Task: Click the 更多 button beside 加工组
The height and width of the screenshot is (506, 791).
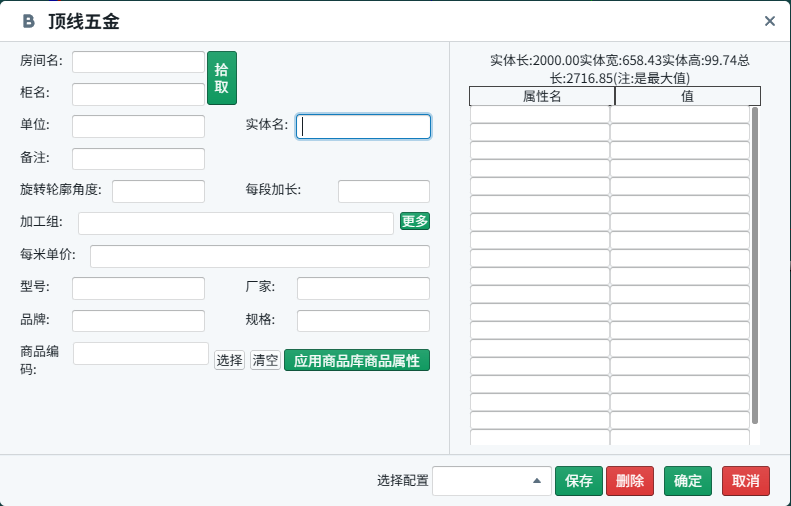Action: point(415,221)
